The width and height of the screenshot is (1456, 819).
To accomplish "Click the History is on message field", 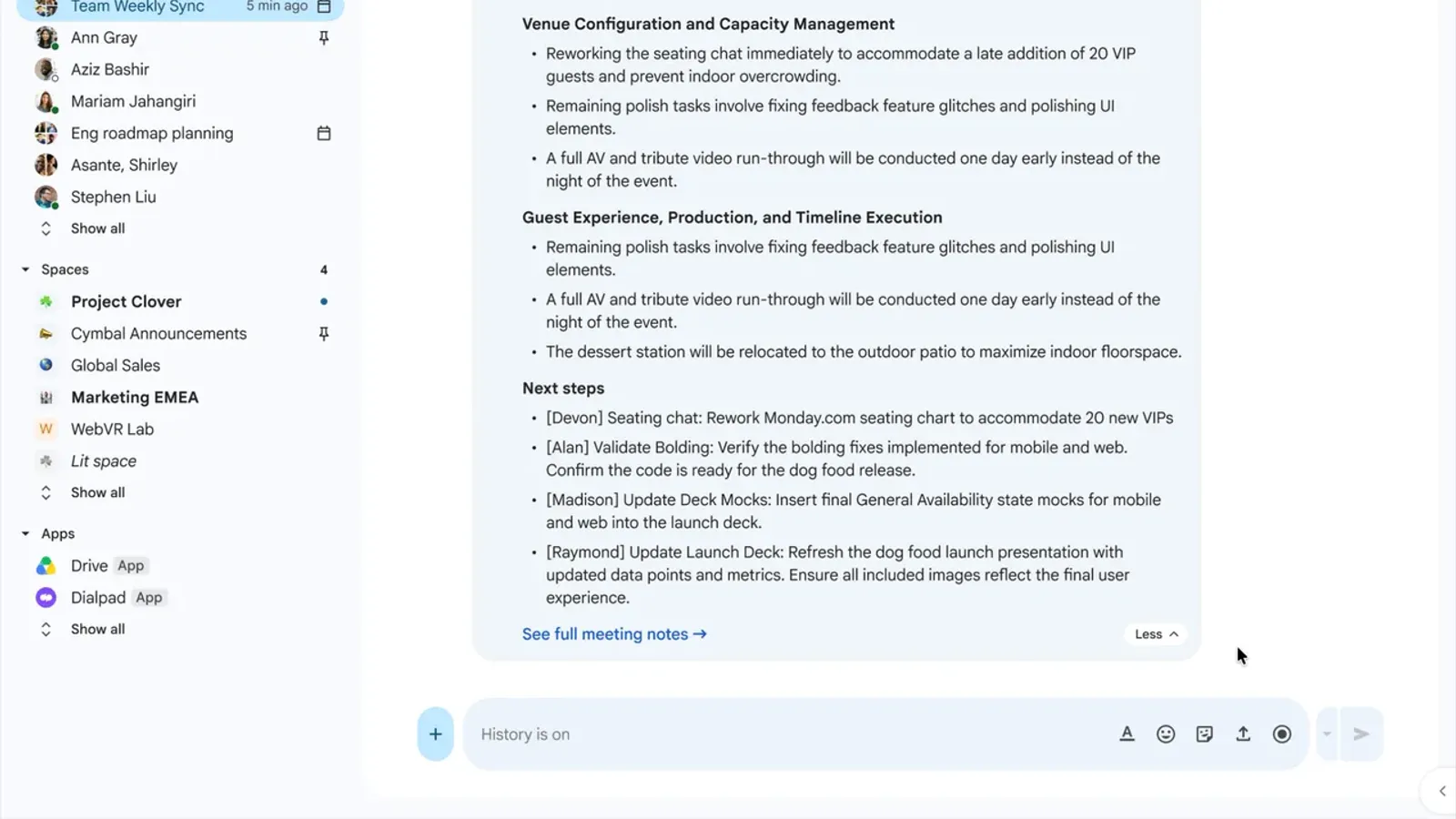I will pos(790,733).
